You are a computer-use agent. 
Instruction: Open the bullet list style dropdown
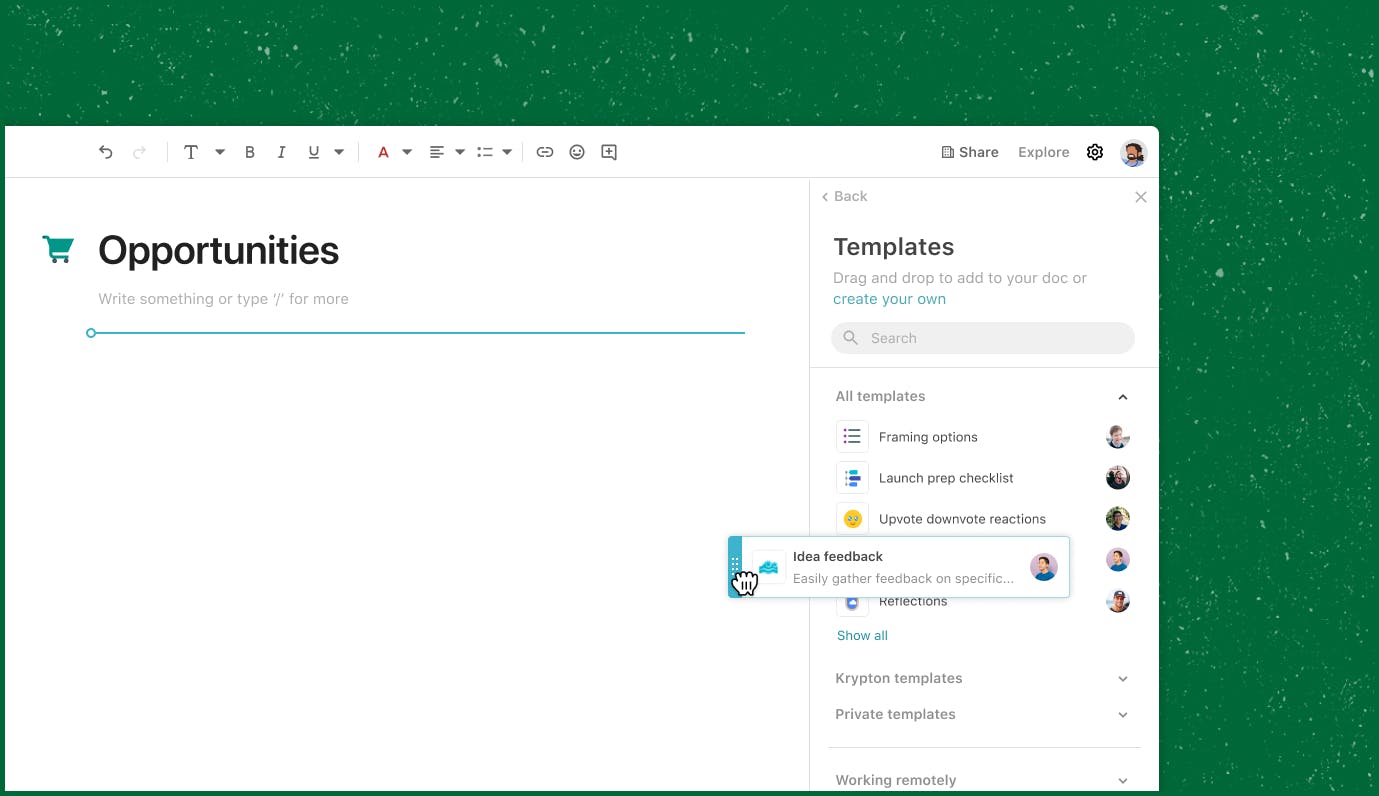coord(507,152)
